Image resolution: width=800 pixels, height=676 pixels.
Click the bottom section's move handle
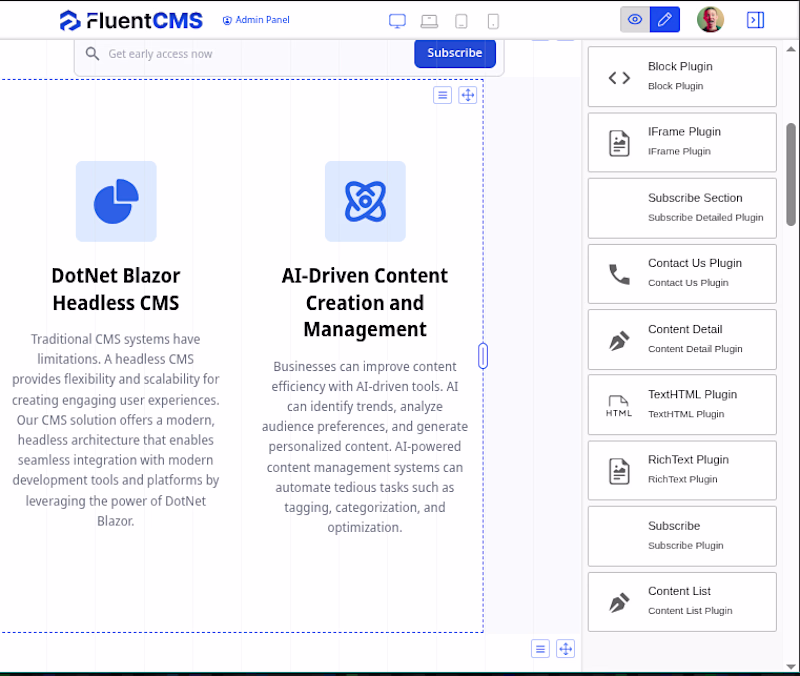coord(565,649)
